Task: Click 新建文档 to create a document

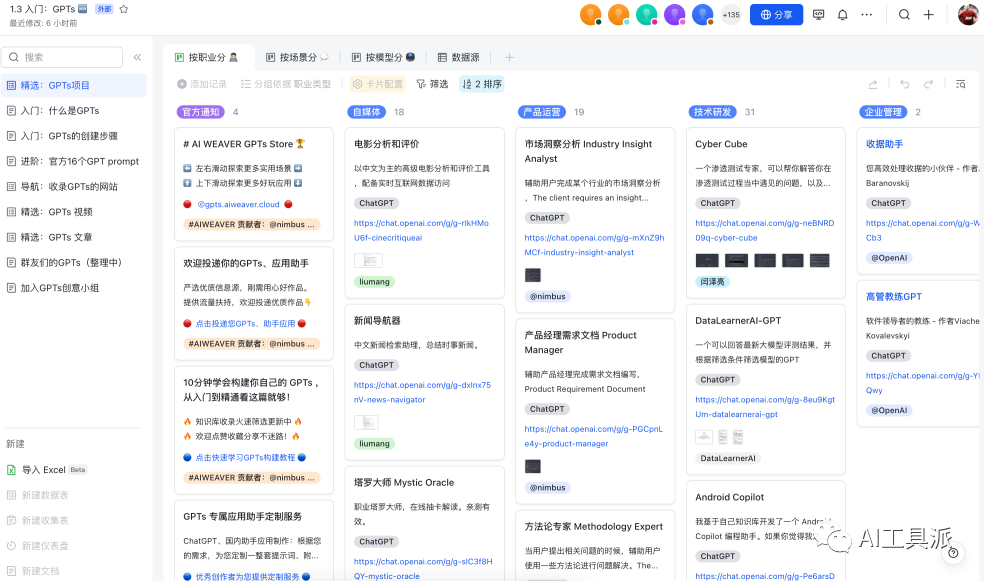Action: pos(33,571)
